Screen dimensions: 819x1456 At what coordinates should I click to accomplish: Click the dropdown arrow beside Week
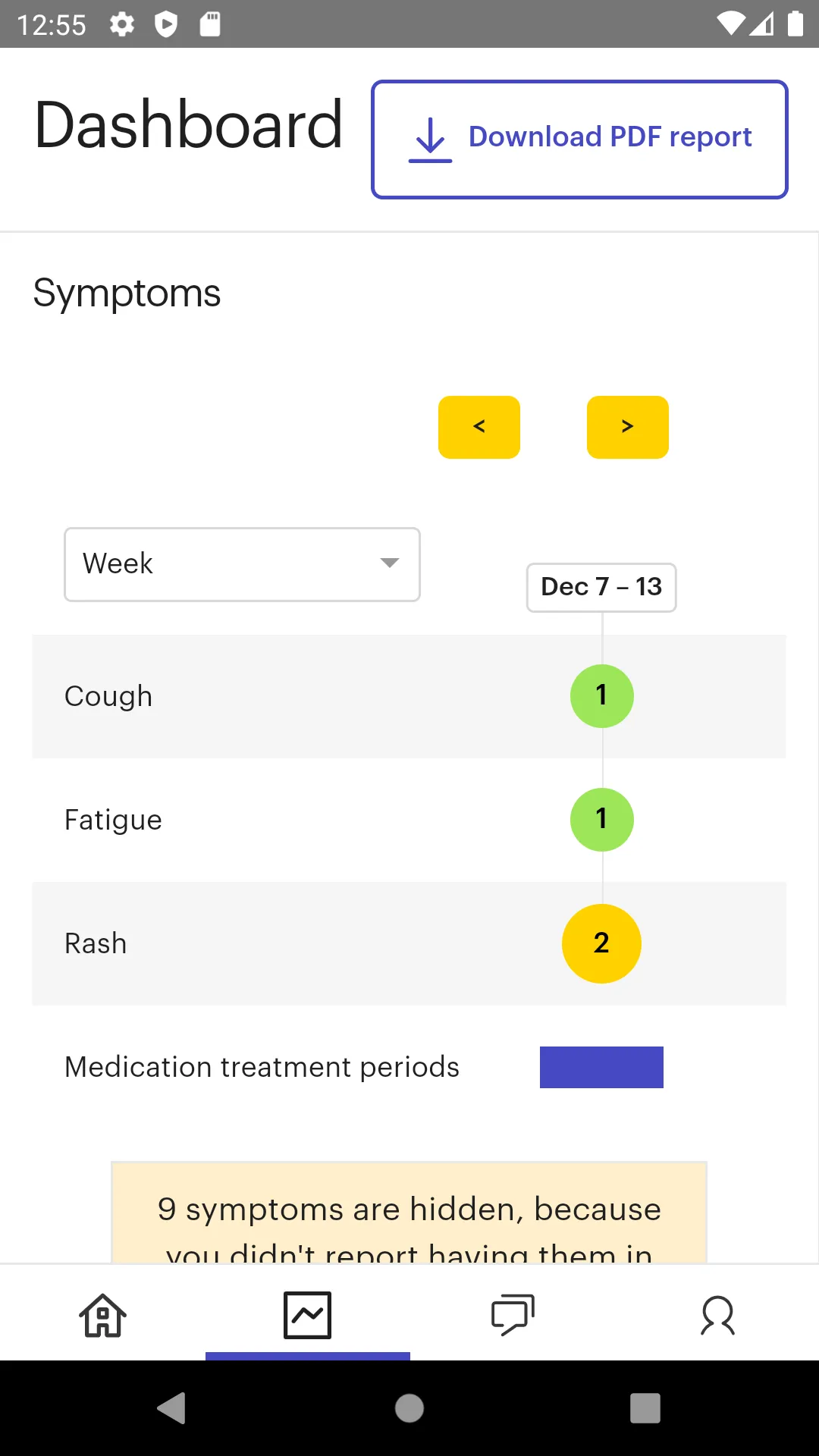390,563
